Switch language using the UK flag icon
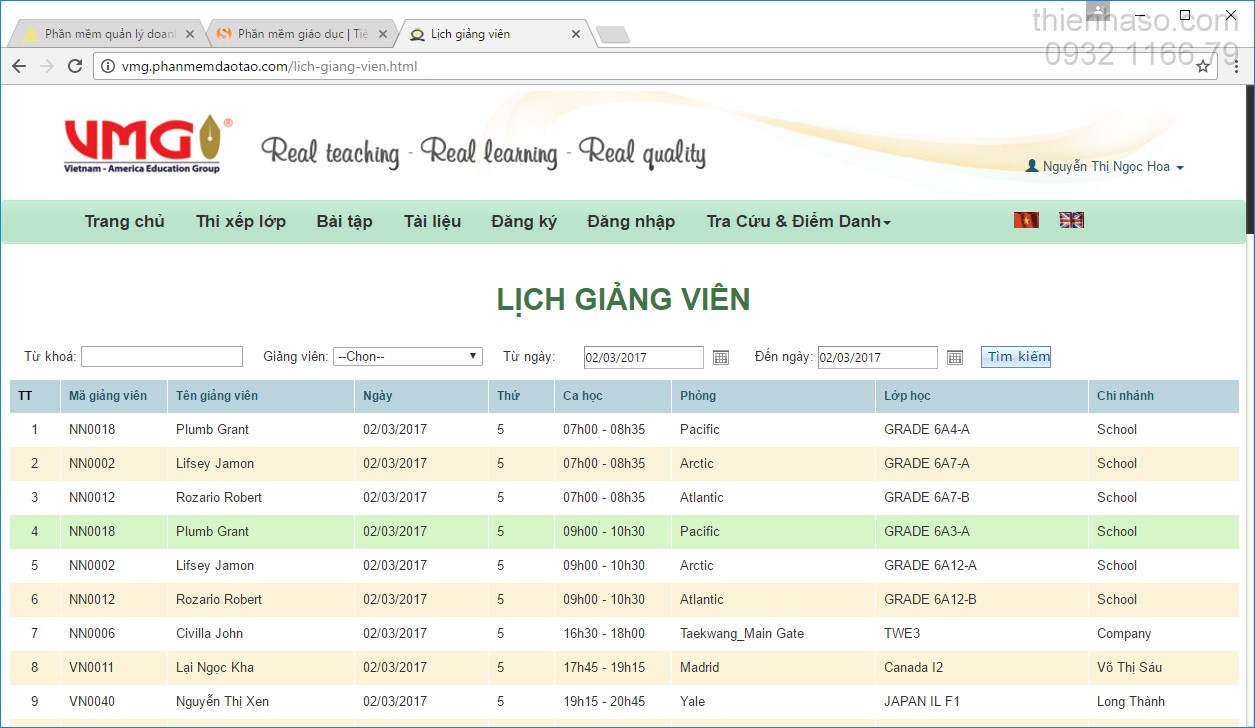Viewport: 1255px width, 728px height. [x=1071, y=220]
